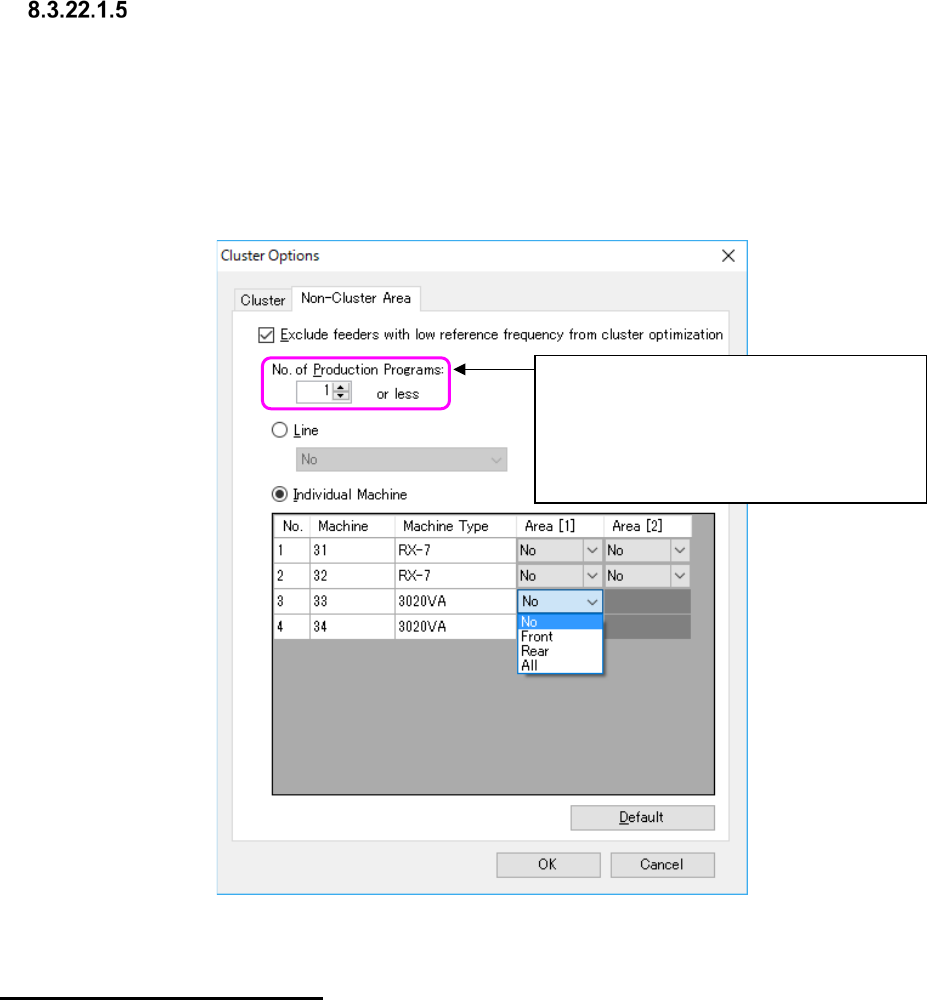Click the Machine Type column header
Viewport: 927px width, 1000px height.
(x=455, y=526)
